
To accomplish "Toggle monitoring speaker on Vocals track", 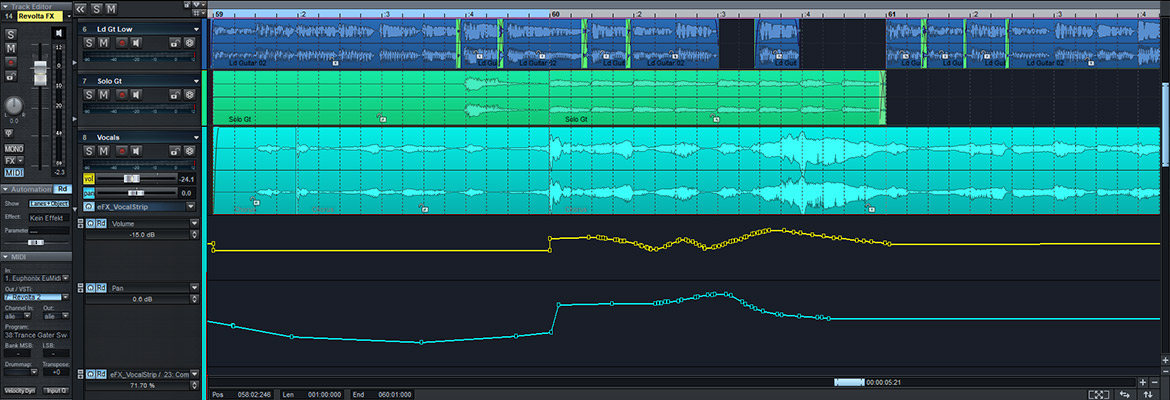I will coord(136,151).
